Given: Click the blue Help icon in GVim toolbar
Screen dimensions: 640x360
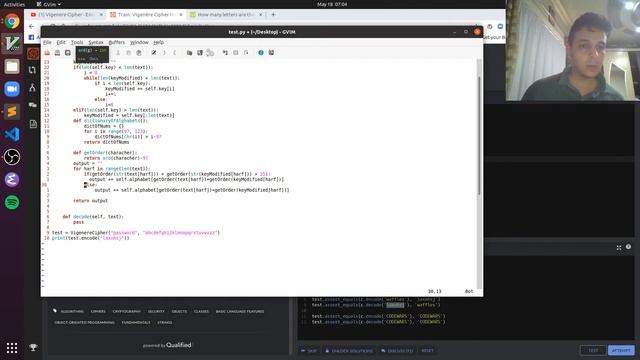Looking at the screenshot, I should tap(261, 53).
